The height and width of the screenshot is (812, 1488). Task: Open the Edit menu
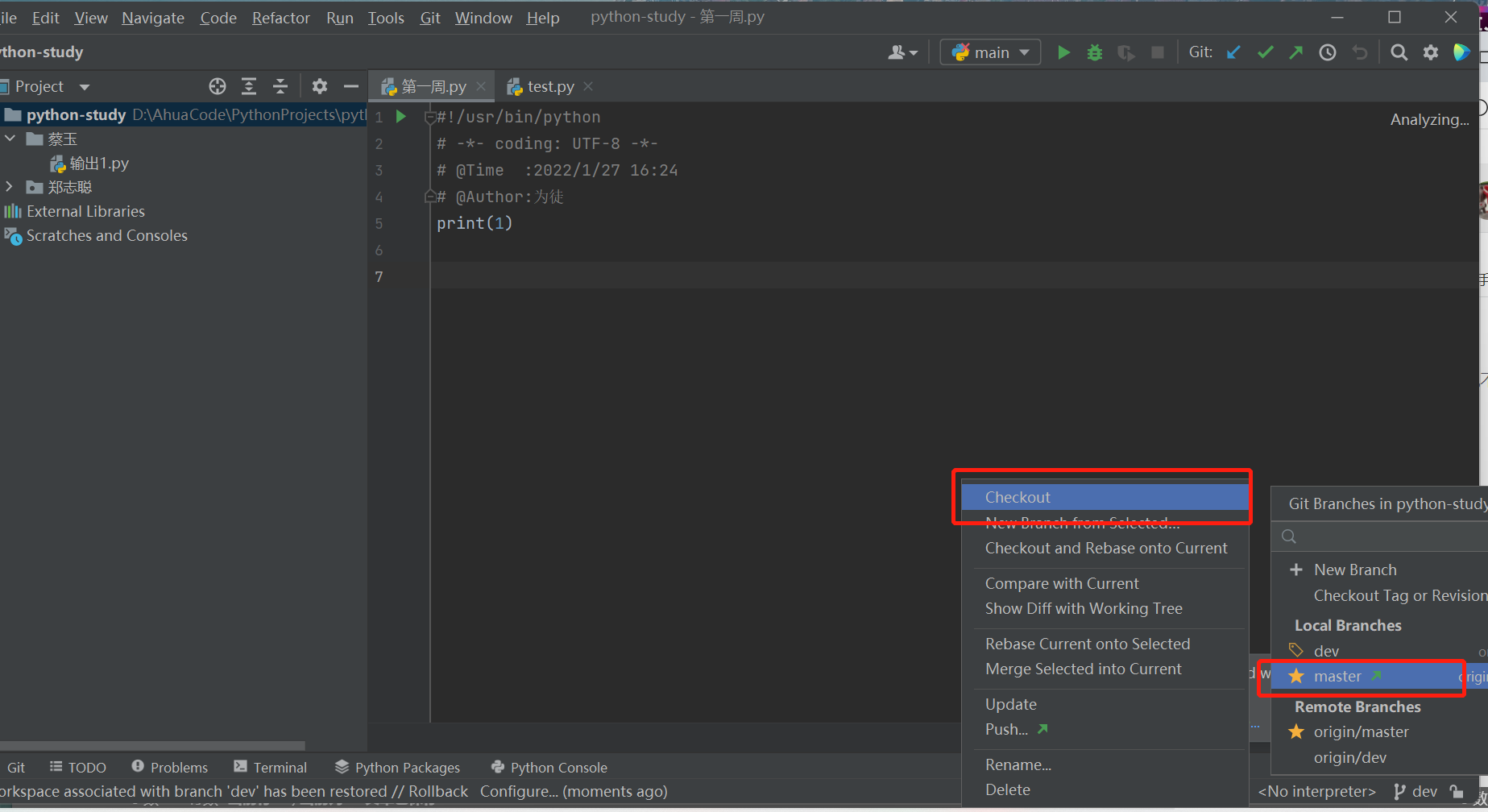[x=46, y=18]
